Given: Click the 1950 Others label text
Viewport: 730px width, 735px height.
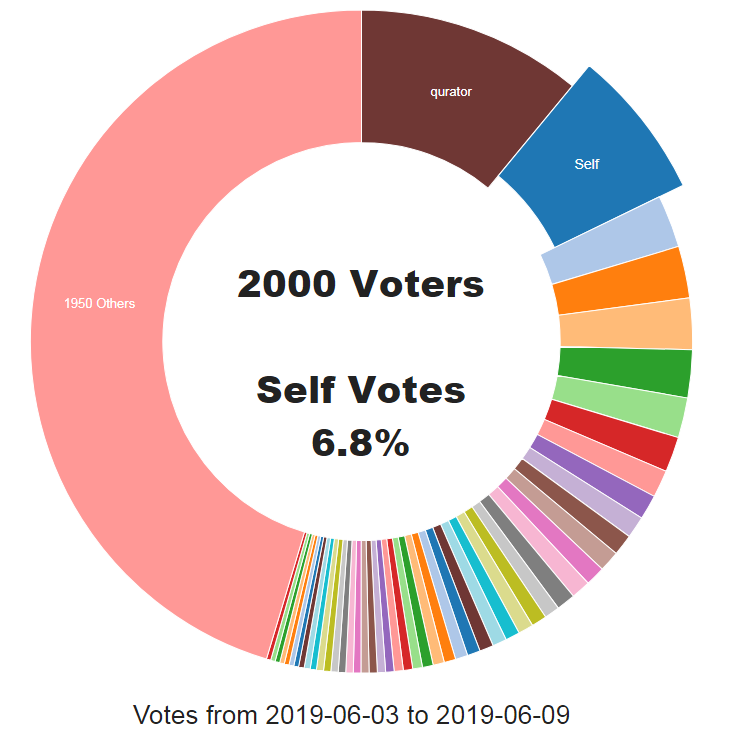Looking at the screenshot, I should [x=99, y=304].
